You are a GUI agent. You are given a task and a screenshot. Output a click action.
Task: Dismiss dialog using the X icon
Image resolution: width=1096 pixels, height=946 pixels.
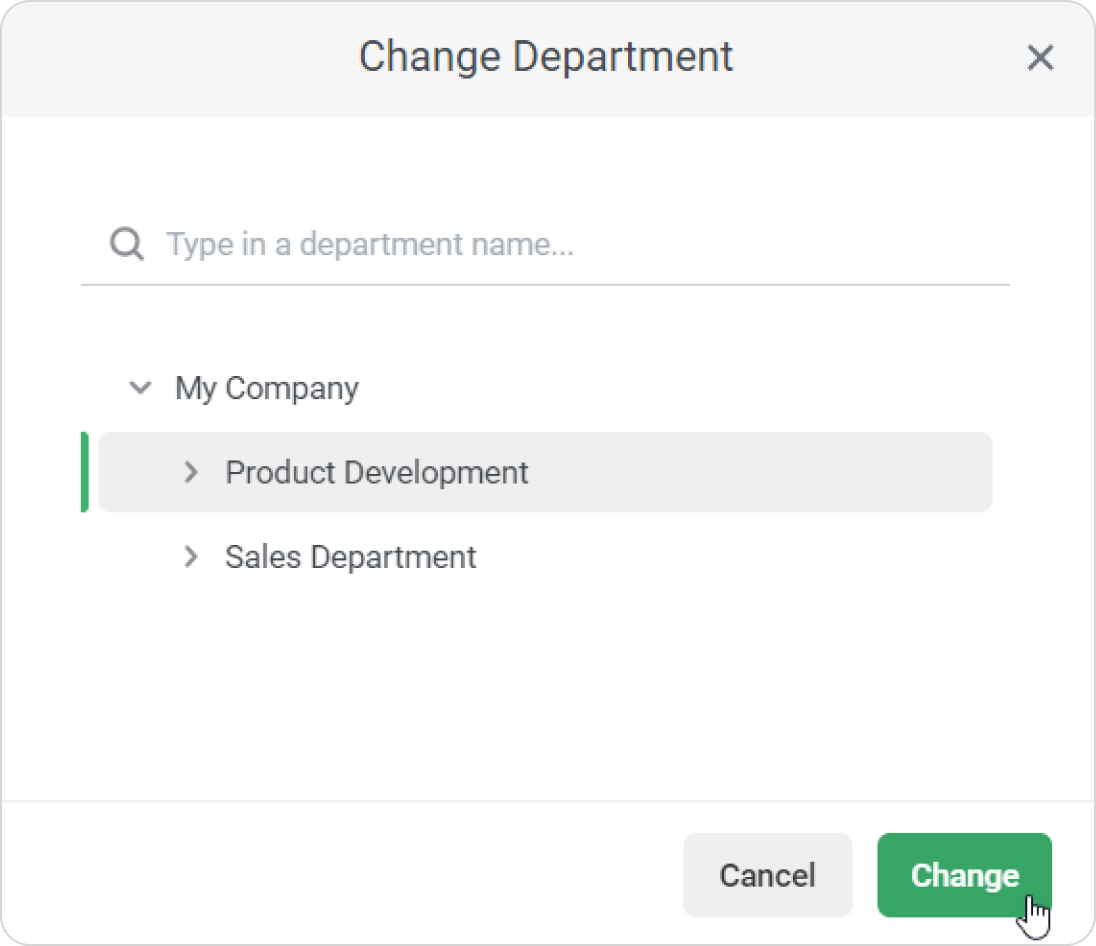1040,58
